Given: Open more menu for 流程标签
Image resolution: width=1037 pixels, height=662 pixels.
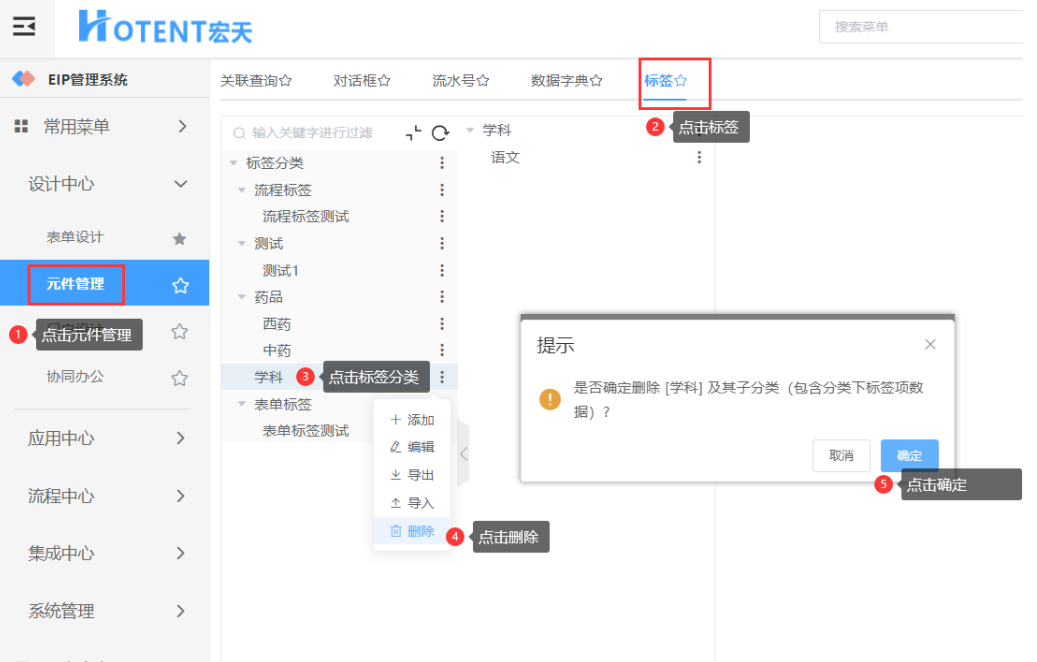Looking at the screenshot, I should click(x=442, y=190).
